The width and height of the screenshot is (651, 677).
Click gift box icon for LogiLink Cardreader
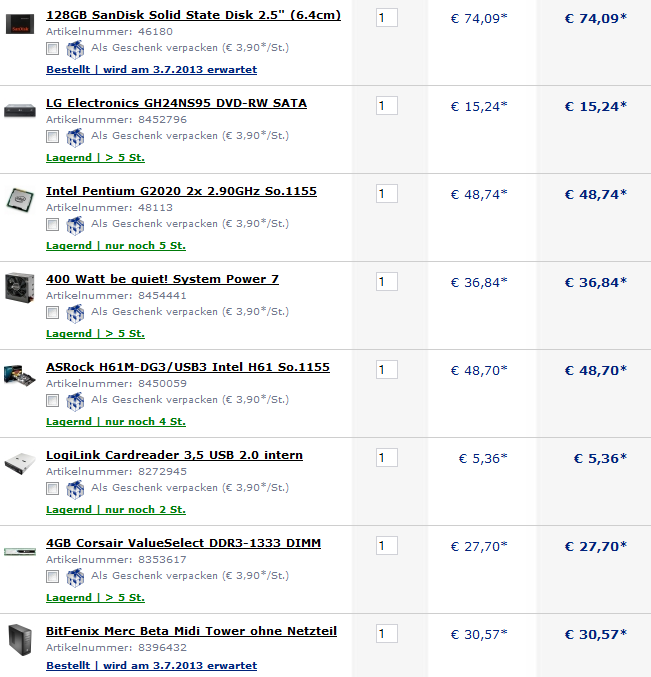[75, 490]
